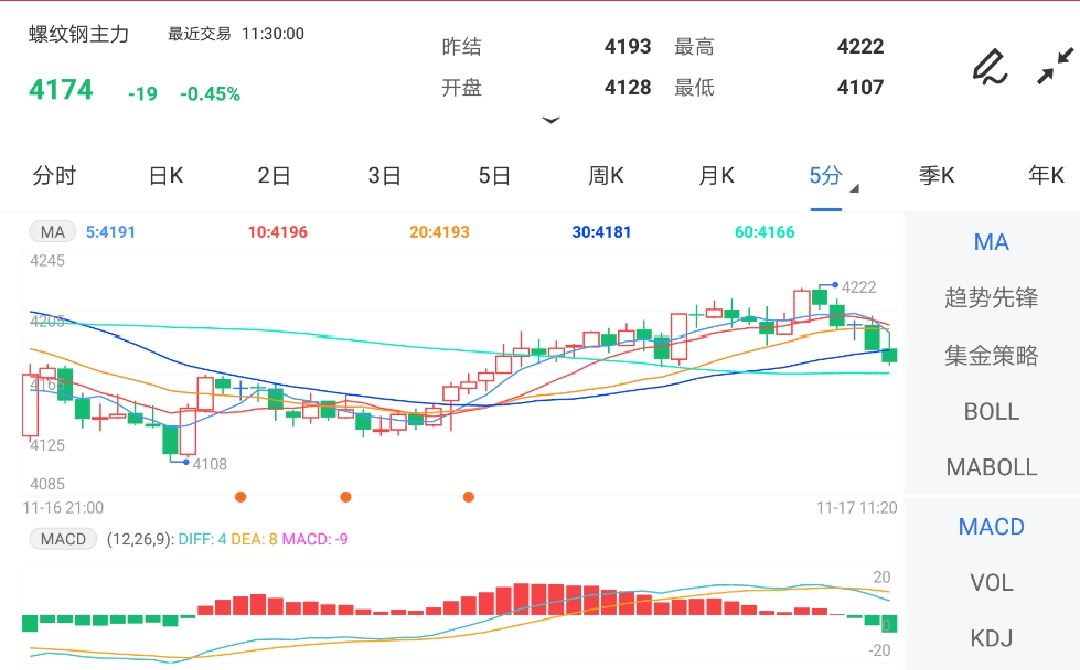
Task: Select MA in the indicator sidebar
Action: (991, 242)
